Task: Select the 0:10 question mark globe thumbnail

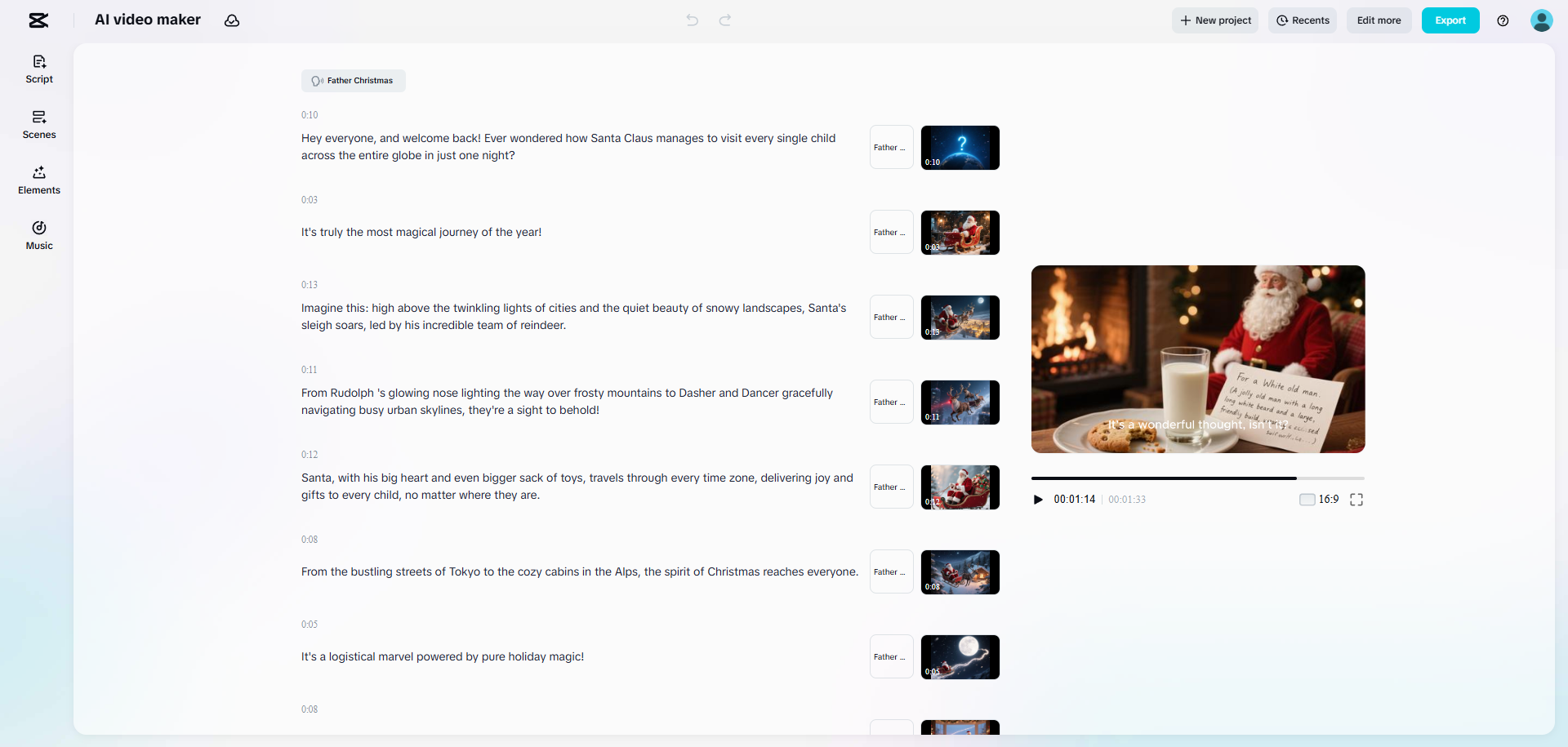Action: [960, 148]
